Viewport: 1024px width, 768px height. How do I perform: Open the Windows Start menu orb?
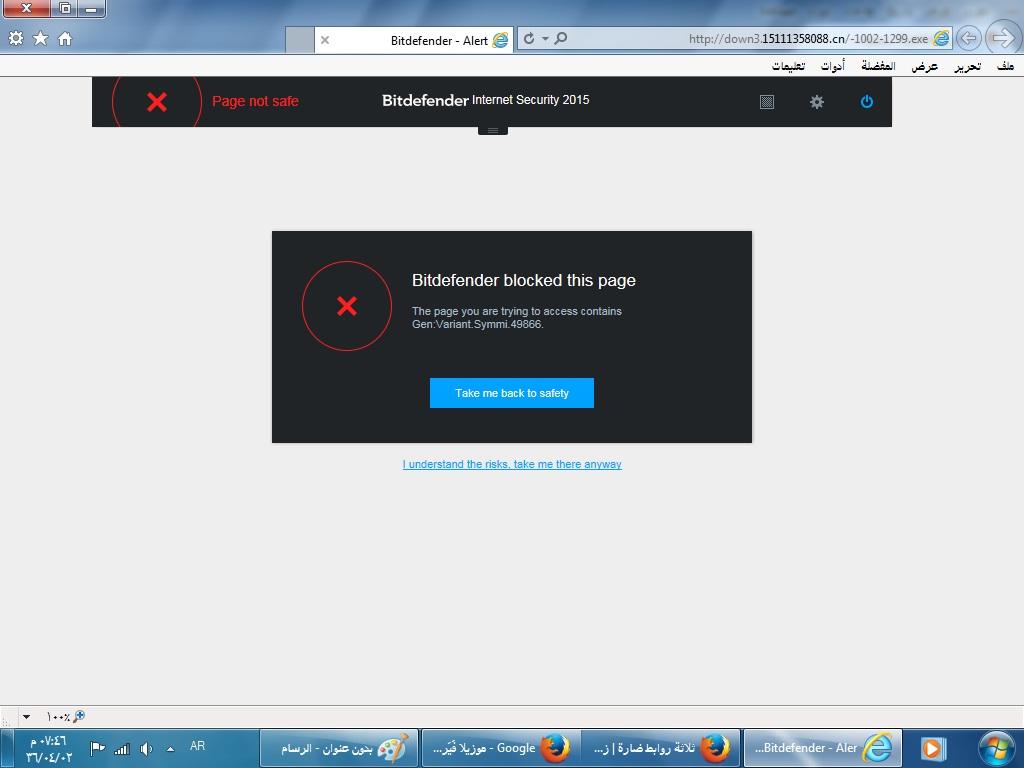point(997,748)
